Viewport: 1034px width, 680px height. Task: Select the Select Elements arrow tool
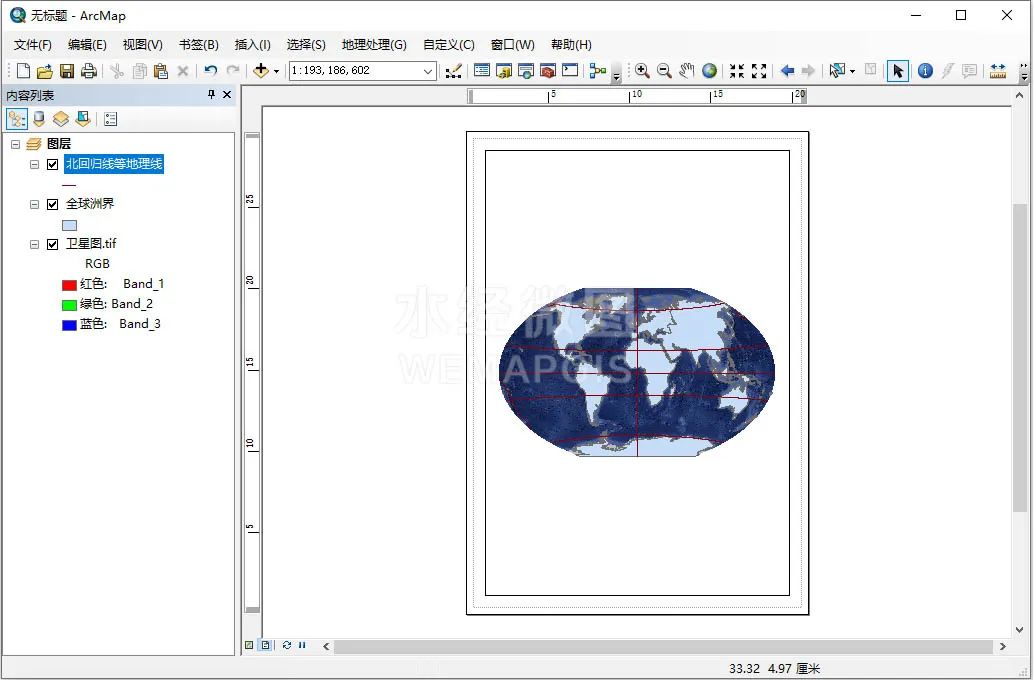click(898, 70)
